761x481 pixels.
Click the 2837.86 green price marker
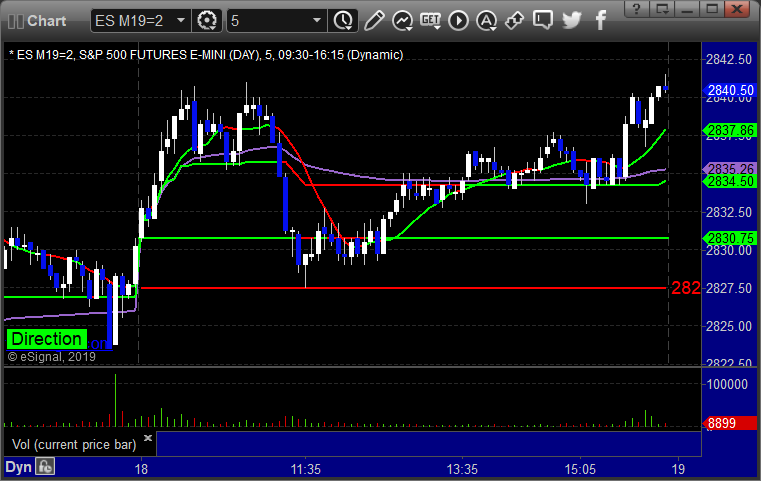point(729,130)
